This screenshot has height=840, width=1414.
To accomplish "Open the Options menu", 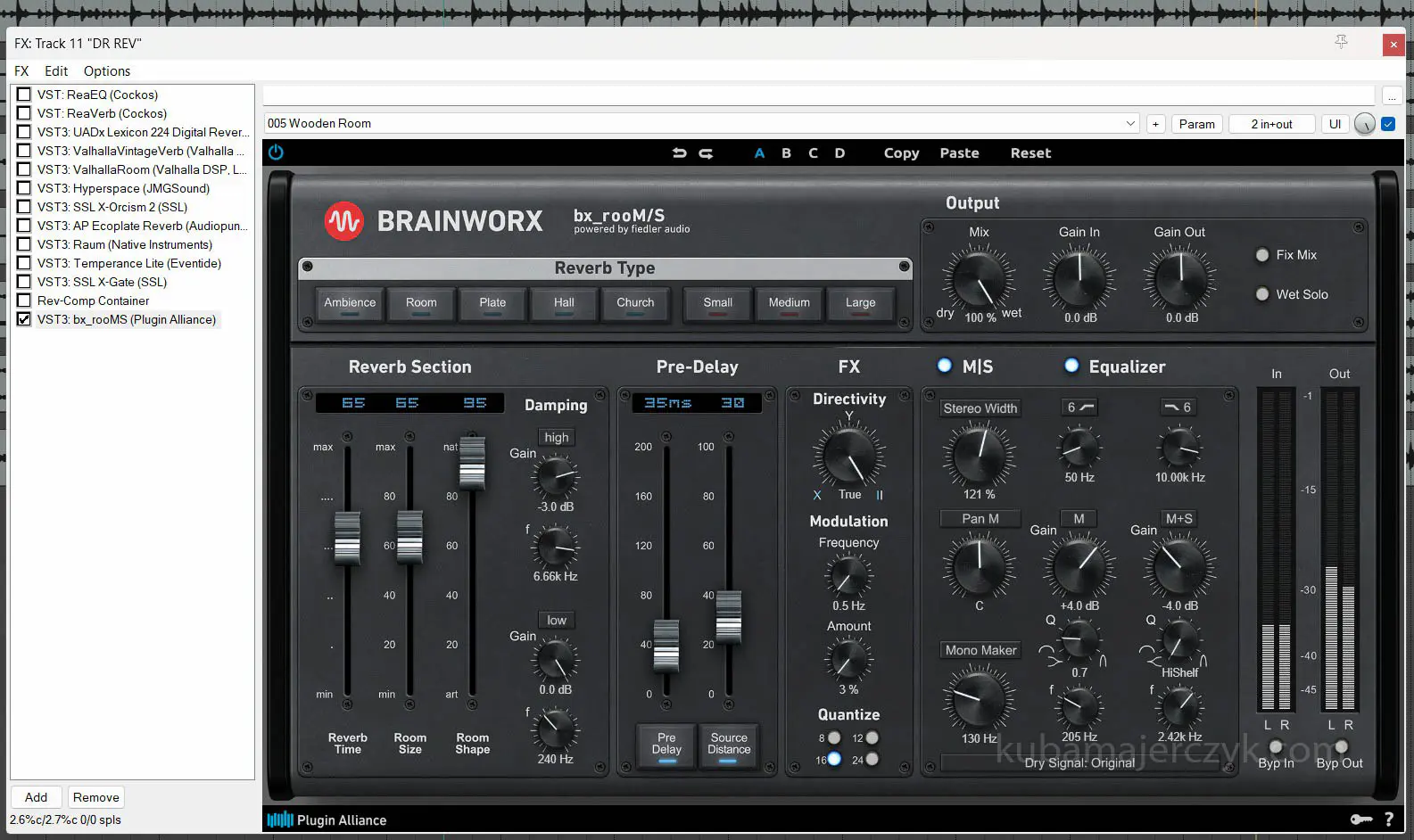I will click(x=106, y=71).
